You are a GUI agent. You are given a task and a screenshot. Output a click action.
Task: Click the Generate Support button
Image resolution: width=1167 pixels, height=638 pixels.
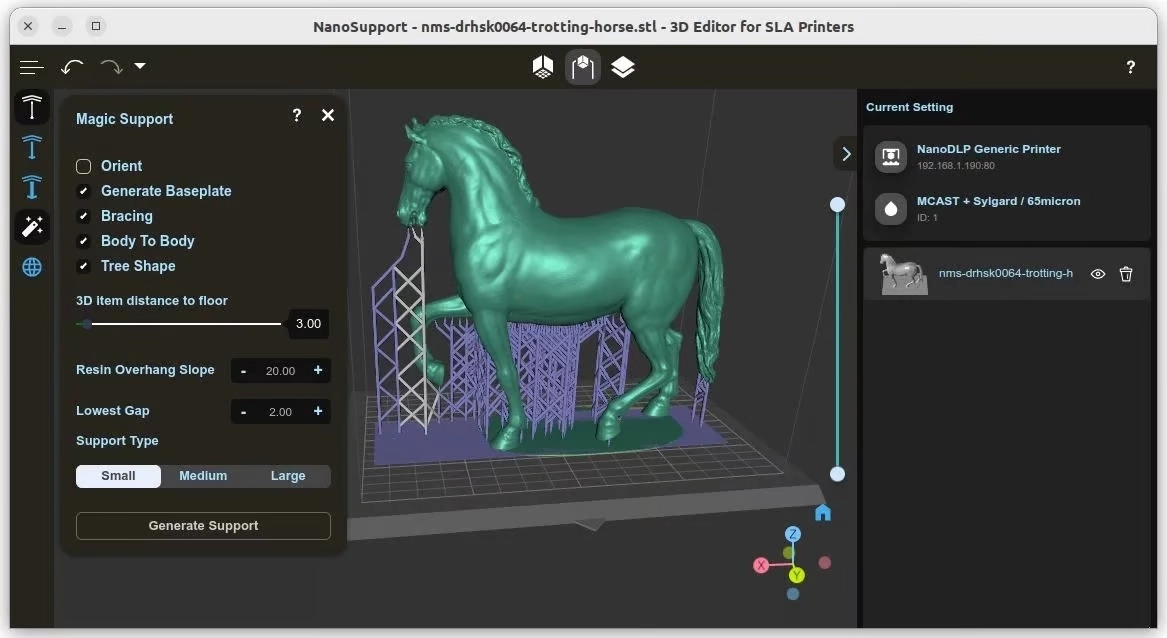tap(203, 526)
